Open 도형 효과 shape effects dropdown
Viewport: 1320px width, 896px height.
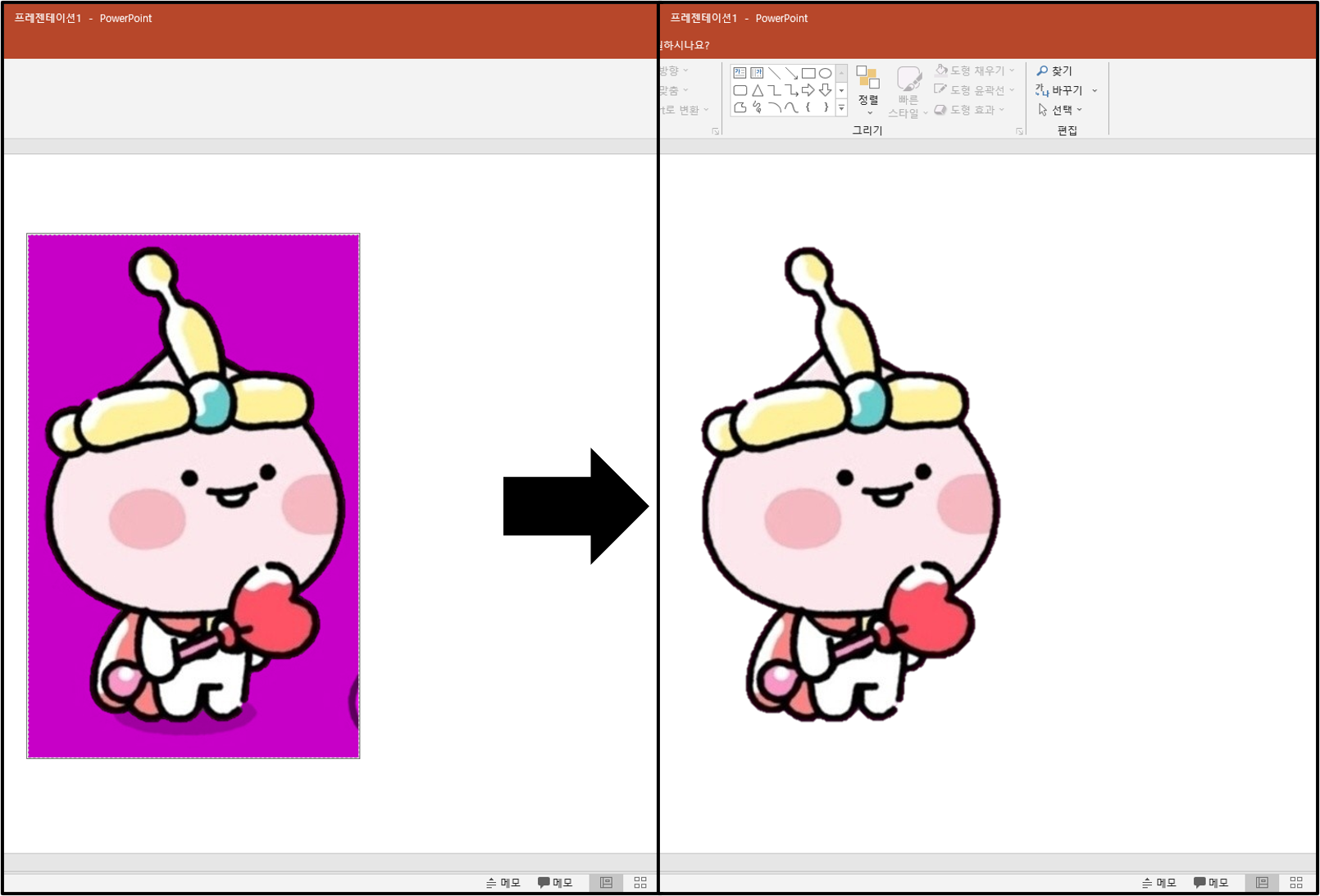(969, 110)
